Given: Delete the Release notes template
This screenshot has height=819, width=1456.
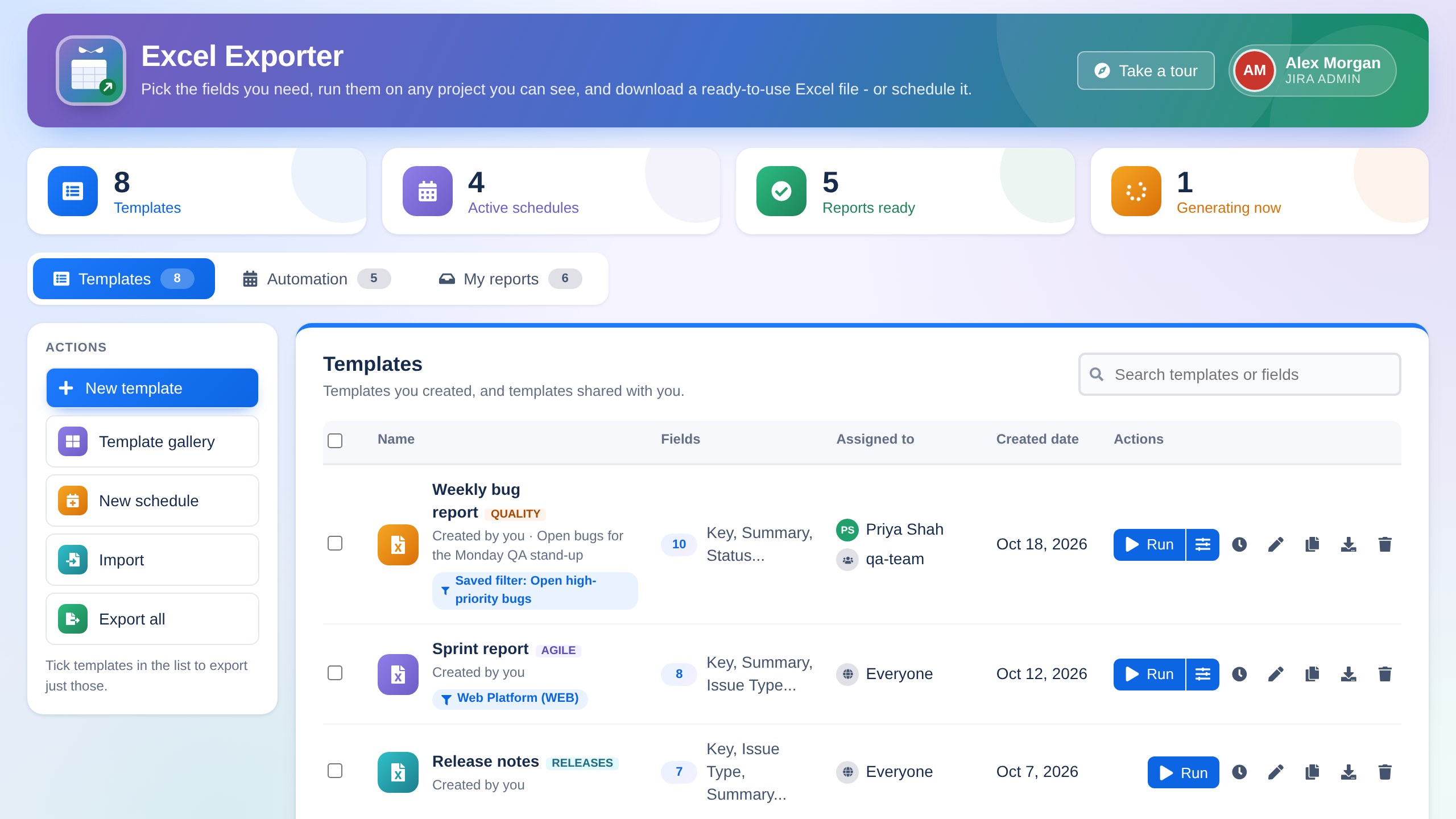Looking at the screenshot, I should [x=1385, y=772].
